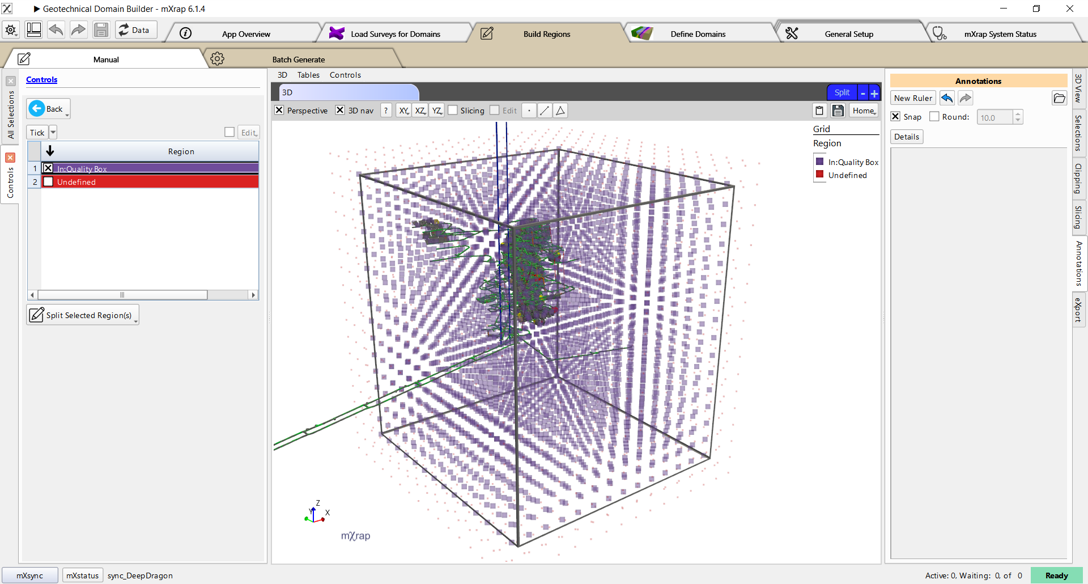
Task: Click the blue undo arrow in Annotations
Action: click(x=947, y=98)
